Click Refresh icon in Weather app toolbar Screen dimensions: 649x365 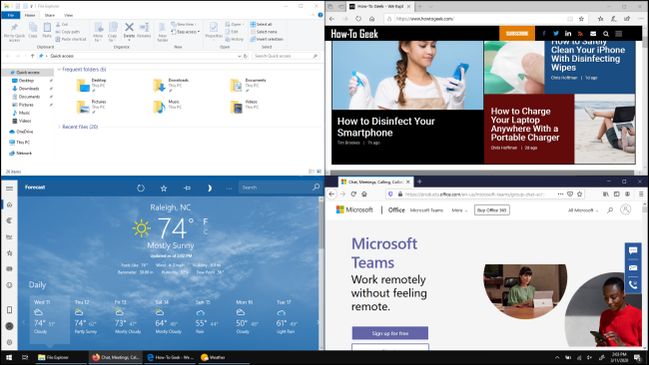pyautogui.click(x=141, y=188)
